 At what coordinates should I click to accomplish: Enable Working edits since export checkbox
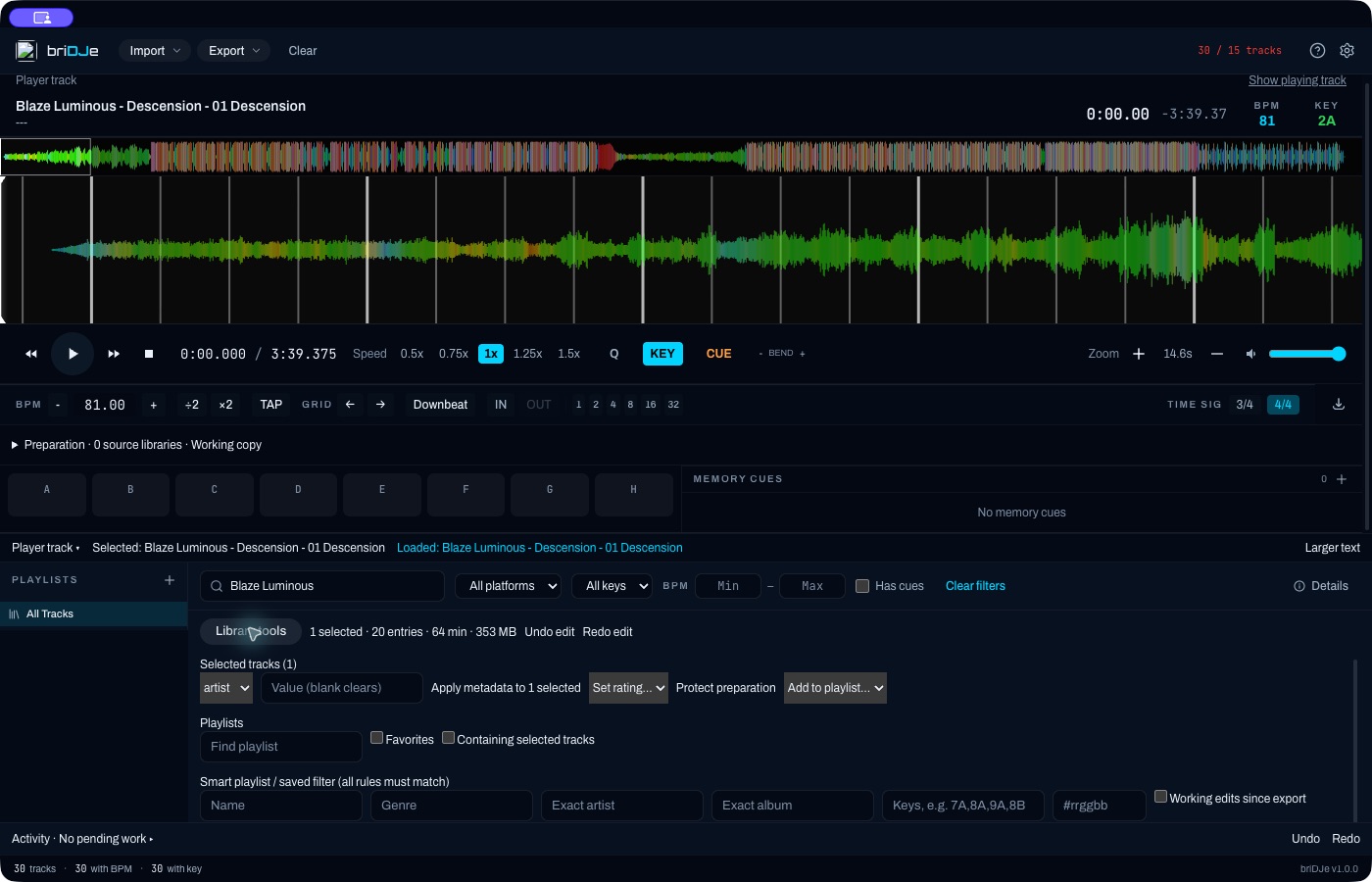coord(1160,797)
